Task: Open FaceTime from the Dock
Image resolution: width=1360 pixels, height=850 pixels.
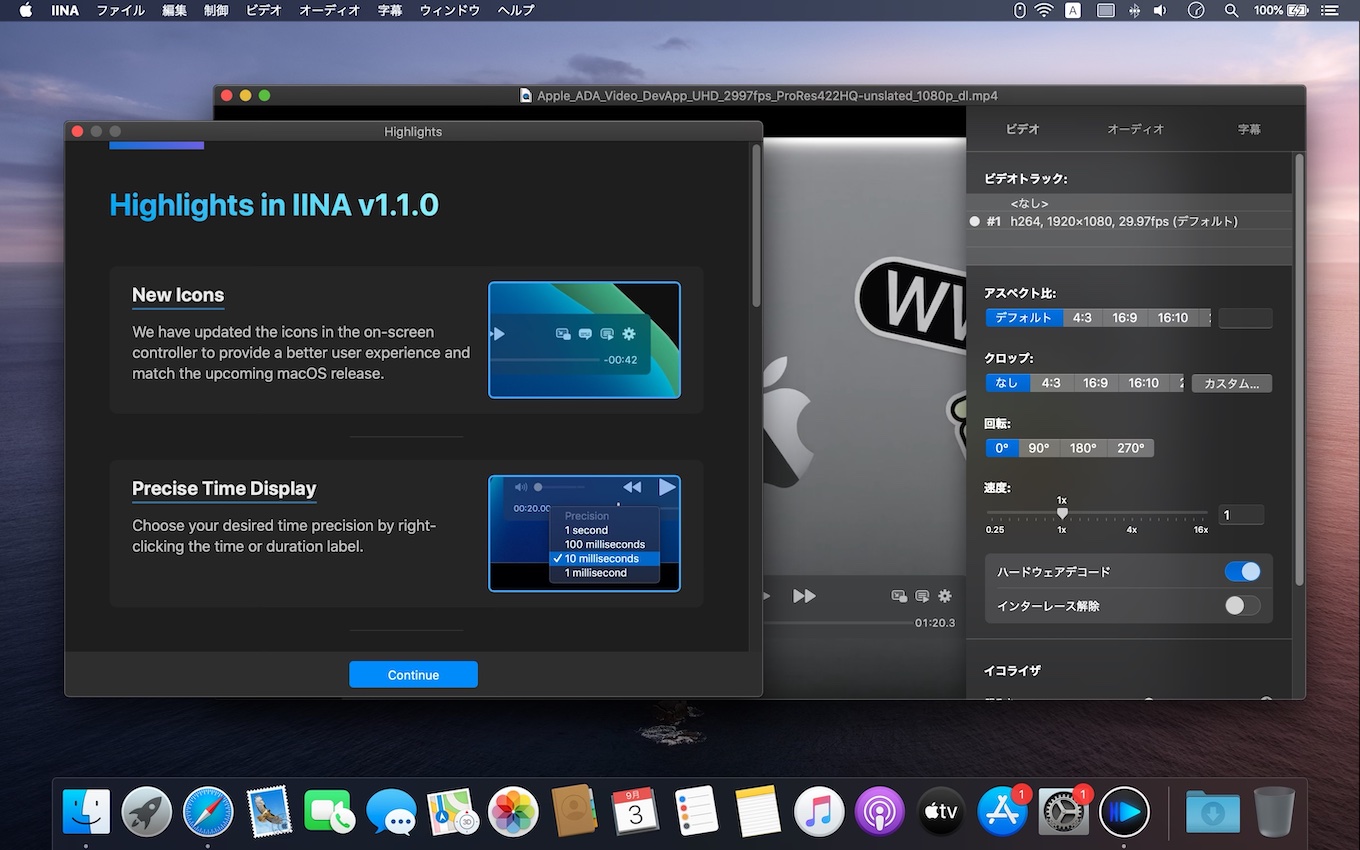Action: tap(330, 811)
